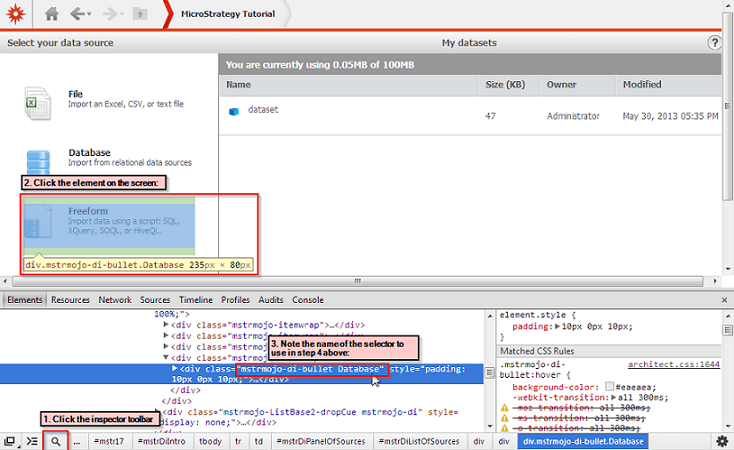Screen dimensions: 734x450
Task: Click the page vertical scrollbar thumb
Action: pos(728,105)
